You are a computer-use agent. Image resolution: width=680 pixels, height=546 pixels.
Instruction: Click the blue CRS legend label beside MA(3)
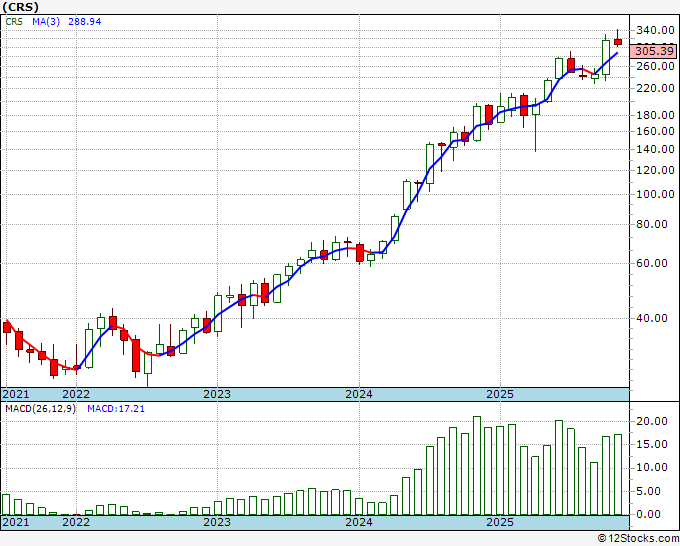coord(14,19)
